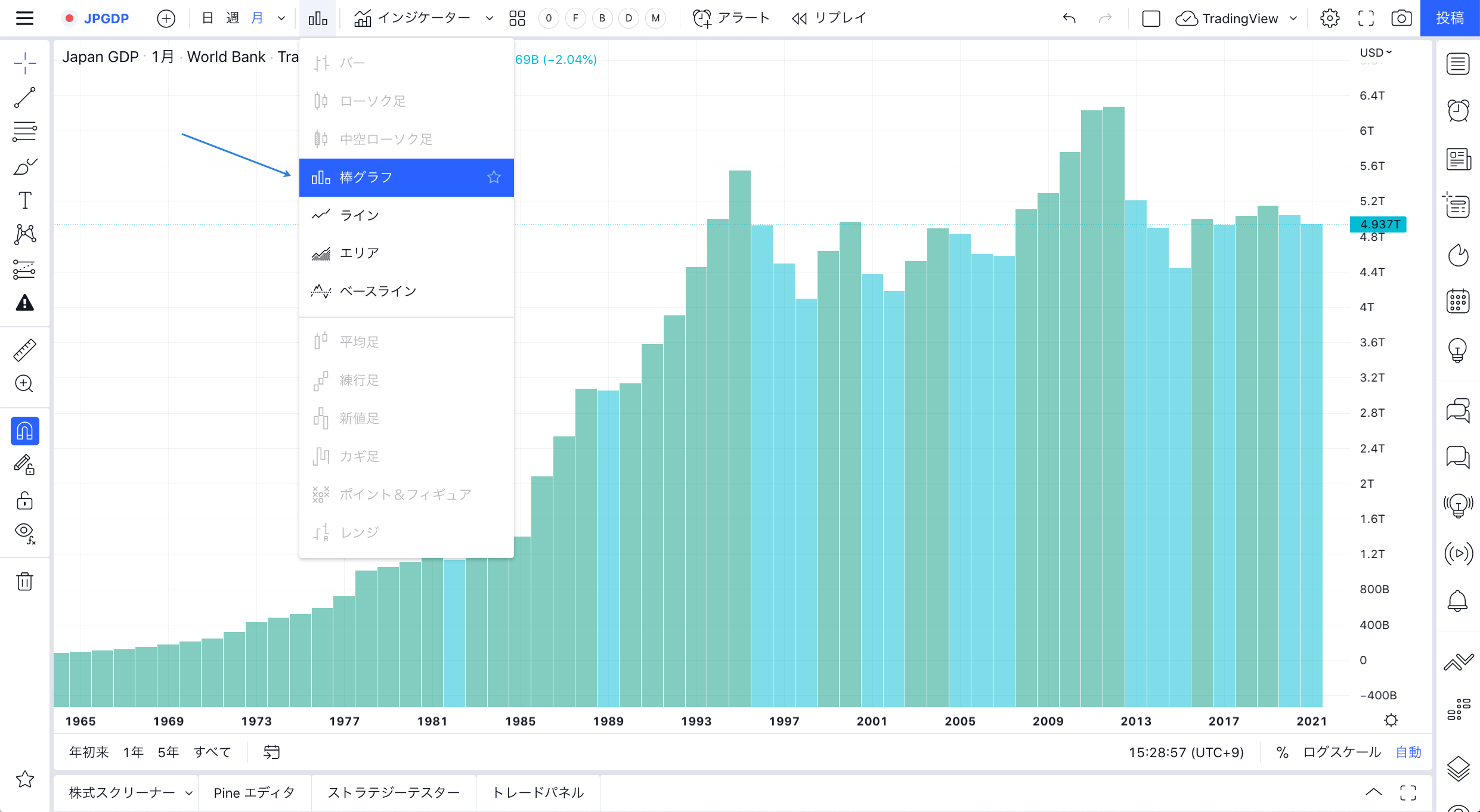Select the text annotation tool
The height and width of the screenshot is (812, 1480).
[x=24, y=200]
